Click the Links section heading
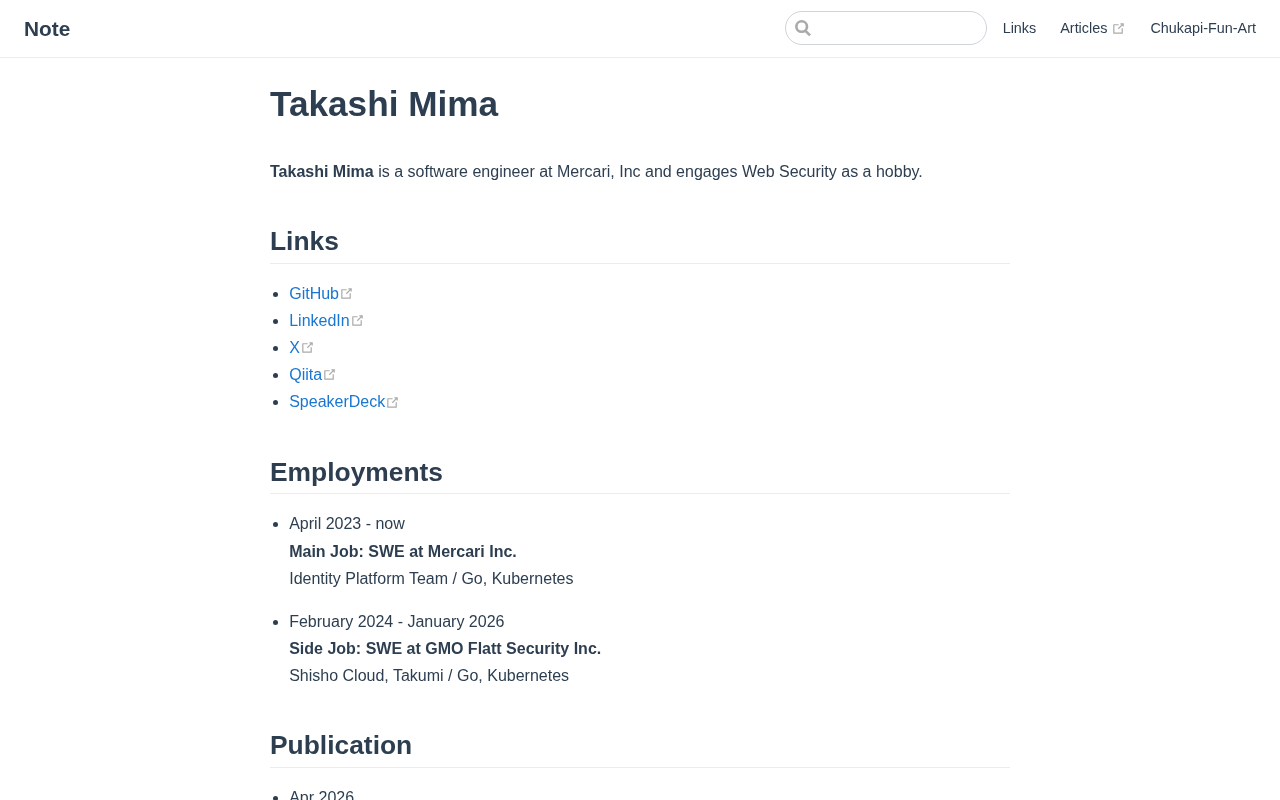 click(304, 241)
